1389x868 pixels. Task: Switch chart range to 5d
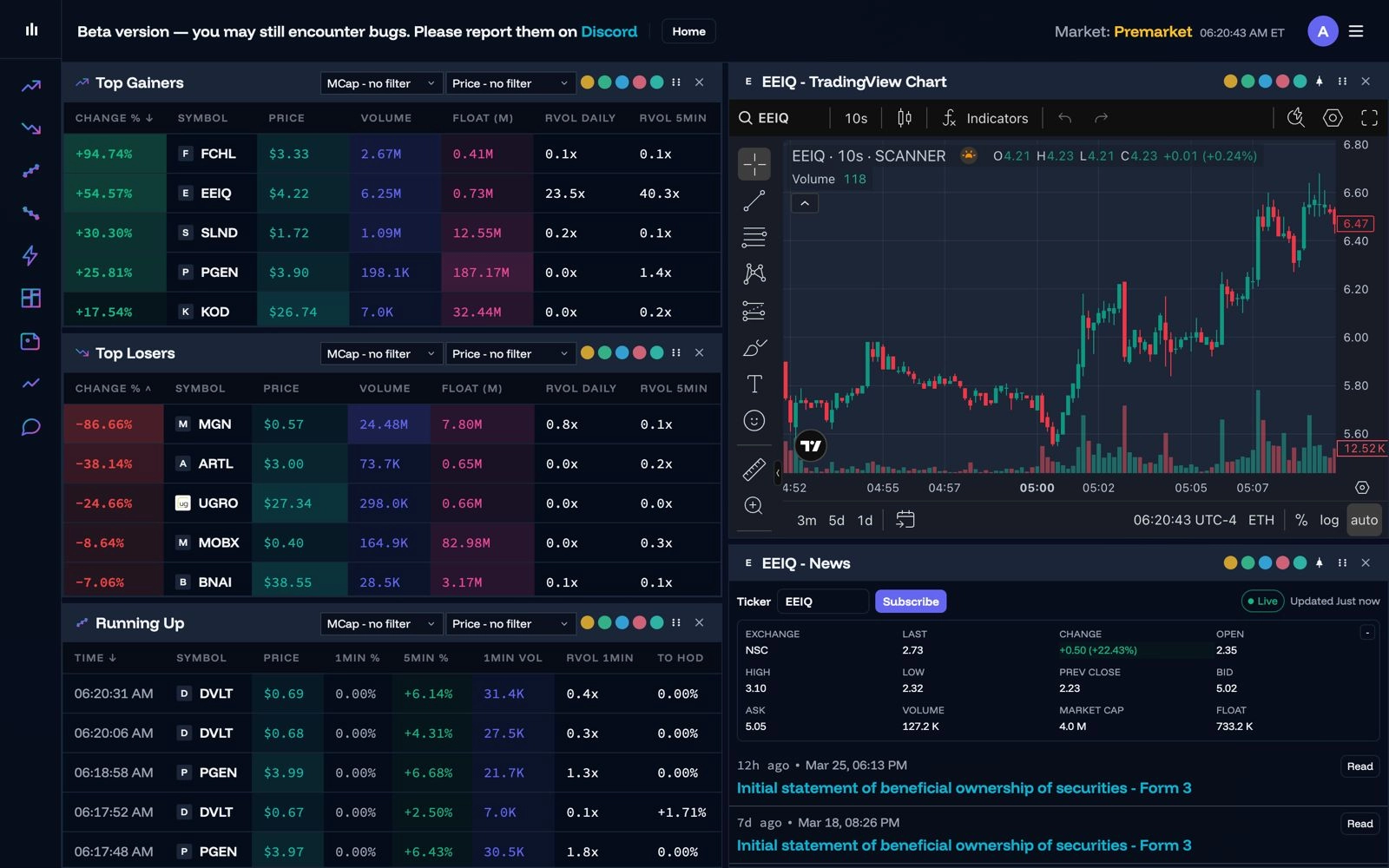pos(836,520)
